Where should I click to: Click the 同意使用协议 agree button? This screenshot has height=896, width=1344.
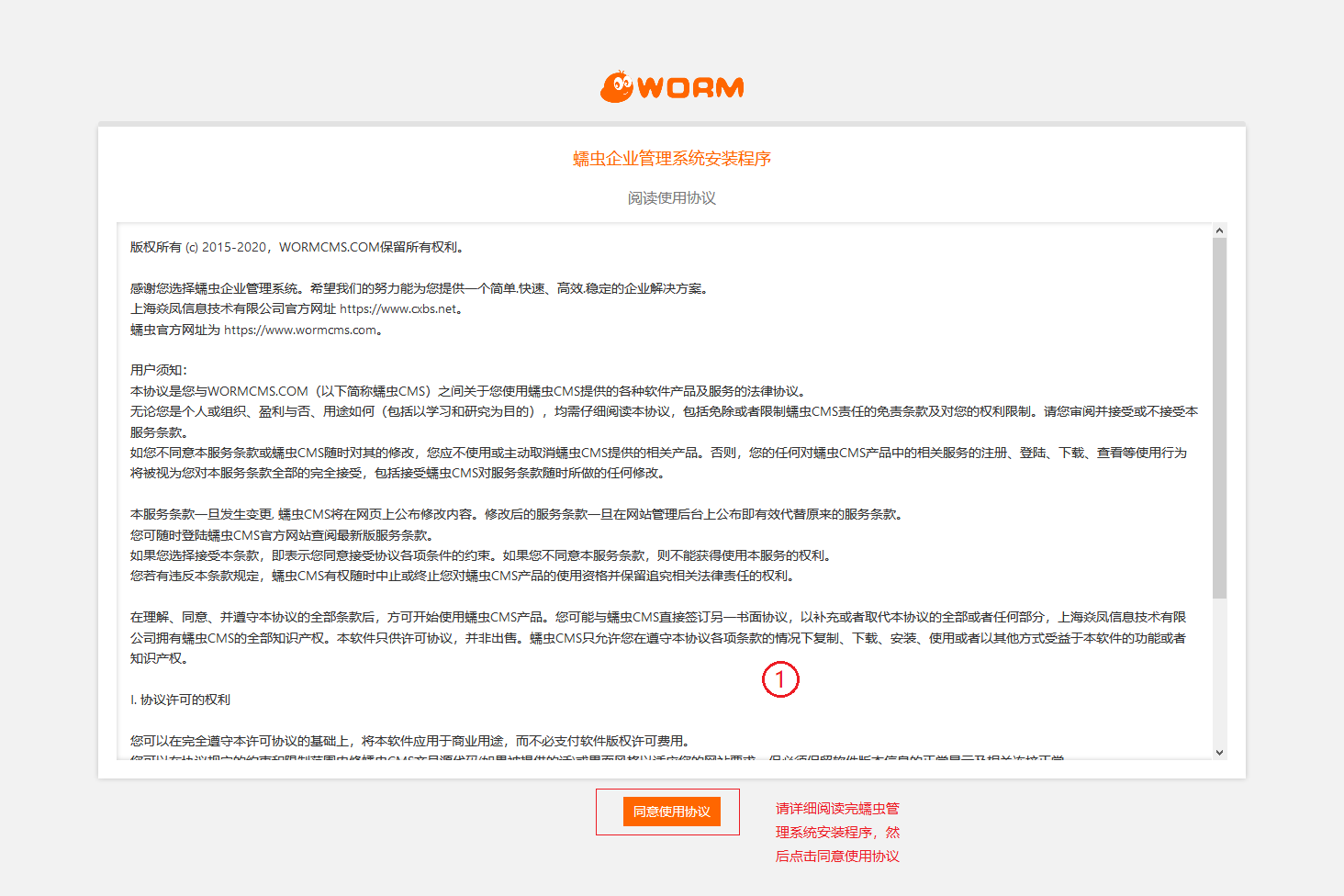672,812
